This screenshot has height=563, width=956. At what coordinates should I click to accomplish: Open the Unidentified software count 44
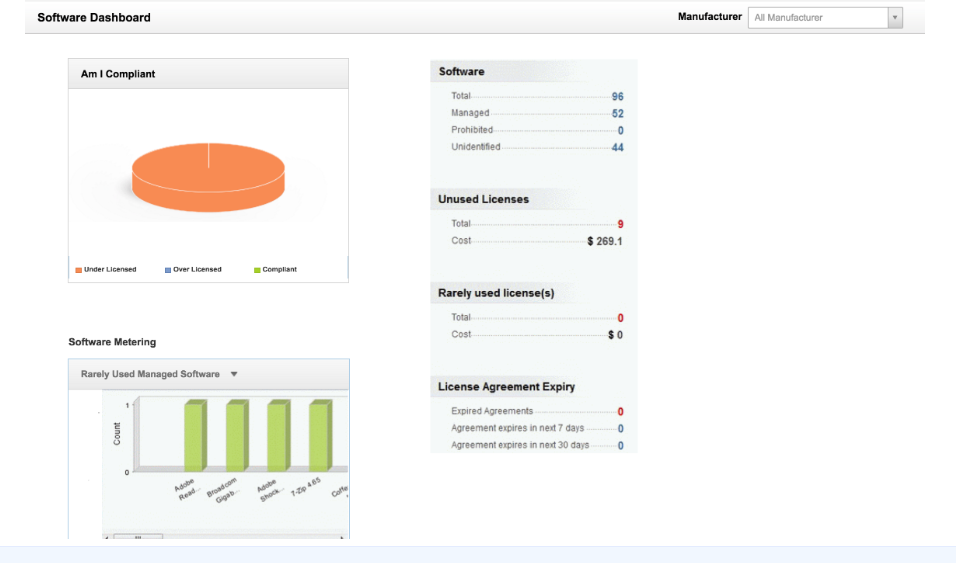[x=618, y=148]
